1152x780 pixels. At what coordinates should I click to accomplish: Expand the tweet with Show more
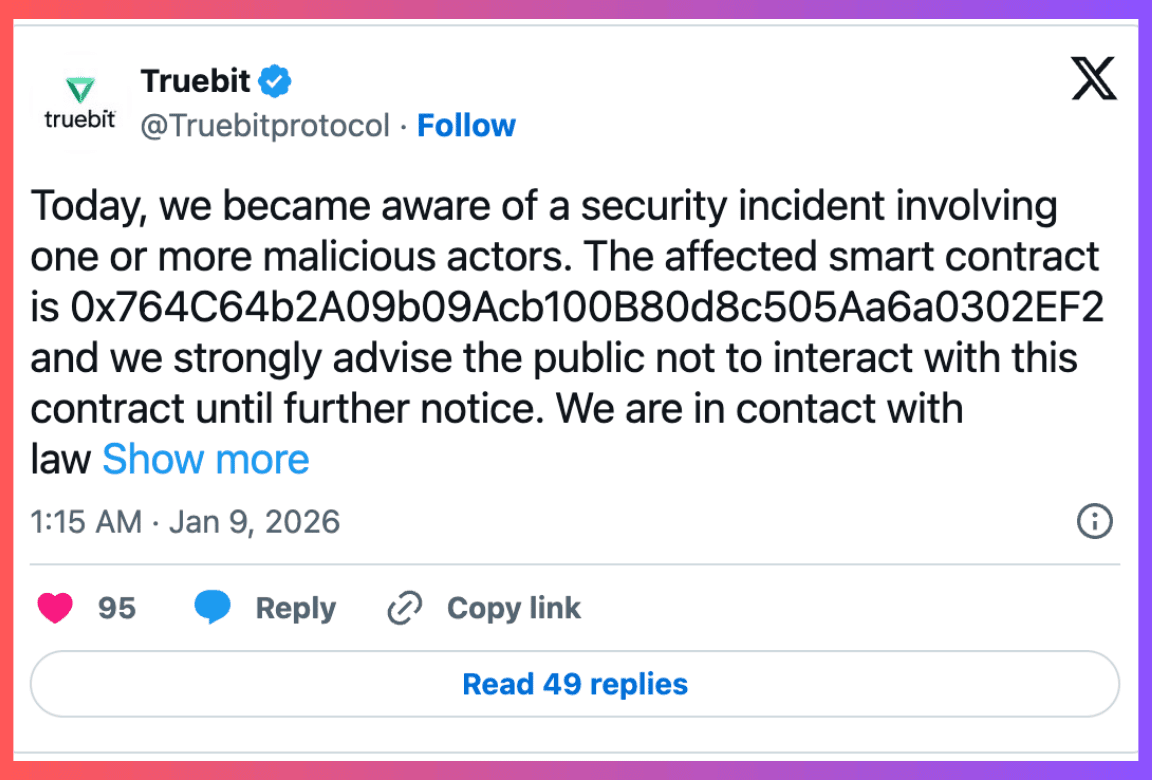(x=205, y=459)
